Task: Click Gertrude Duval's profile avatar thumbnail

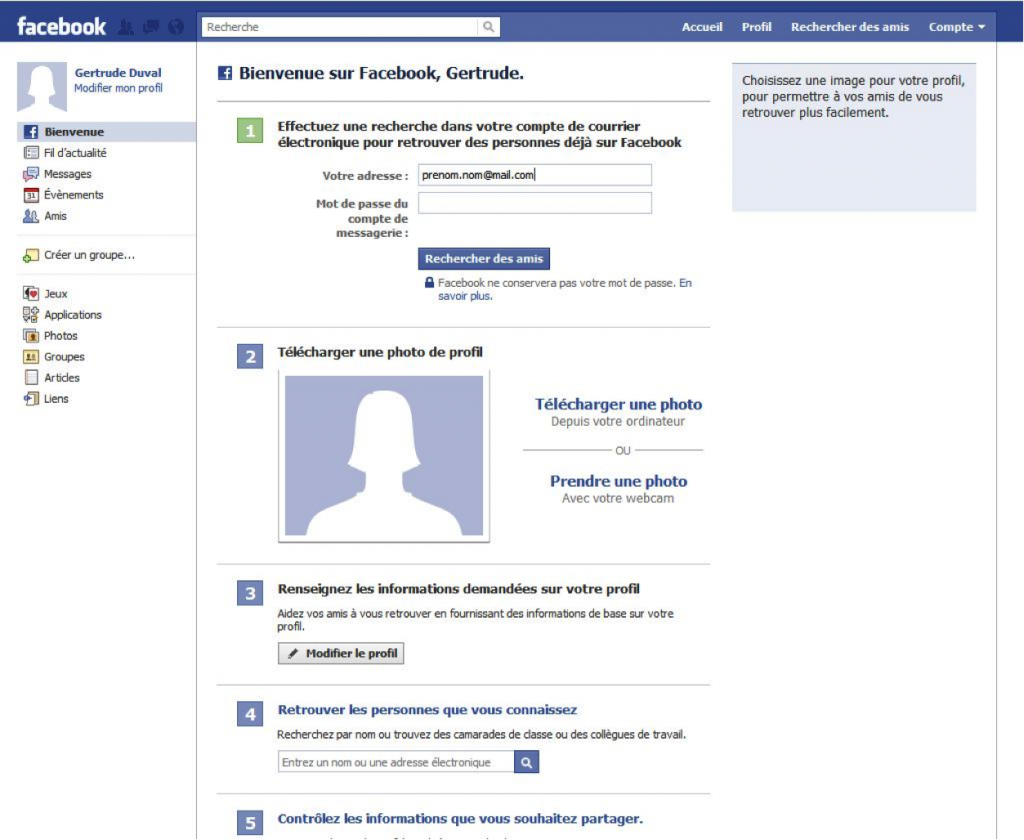Action: [42, 86]
